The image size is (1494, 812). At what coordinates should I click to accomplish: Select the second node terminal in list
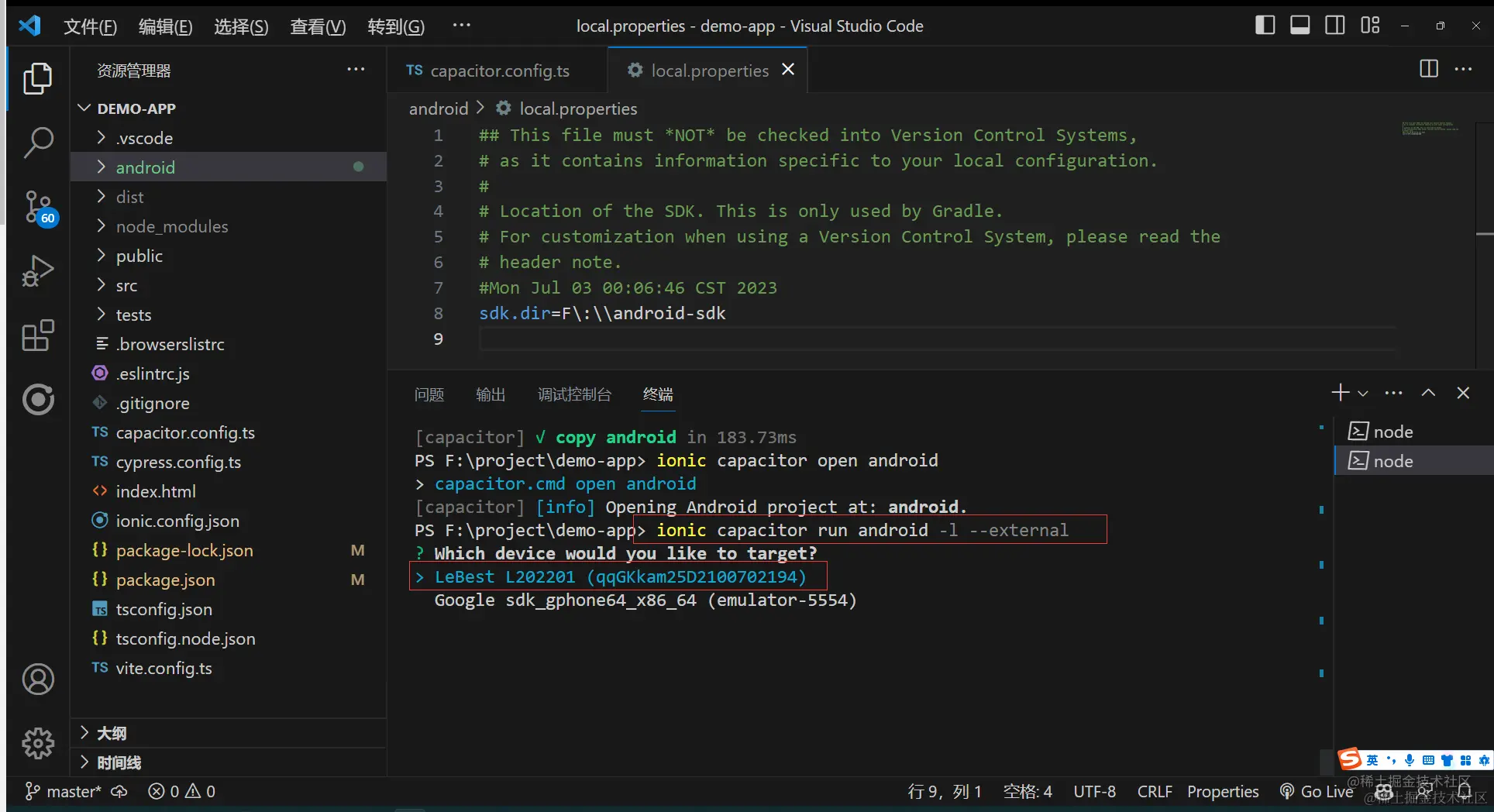point(1413,461)
